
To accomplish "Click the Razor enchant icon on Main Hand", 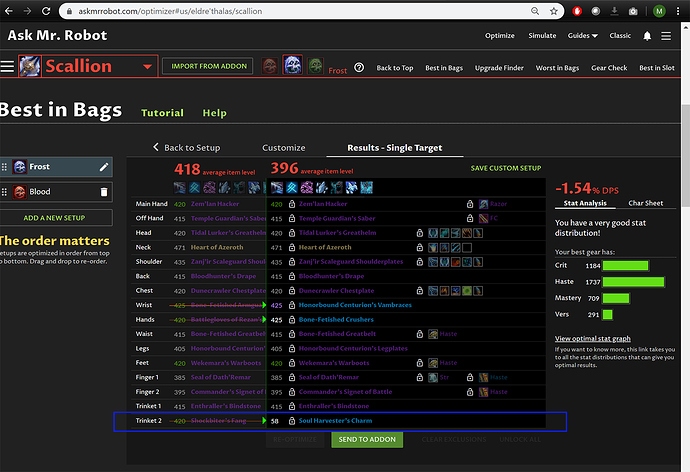I will [x=484, y=204].
